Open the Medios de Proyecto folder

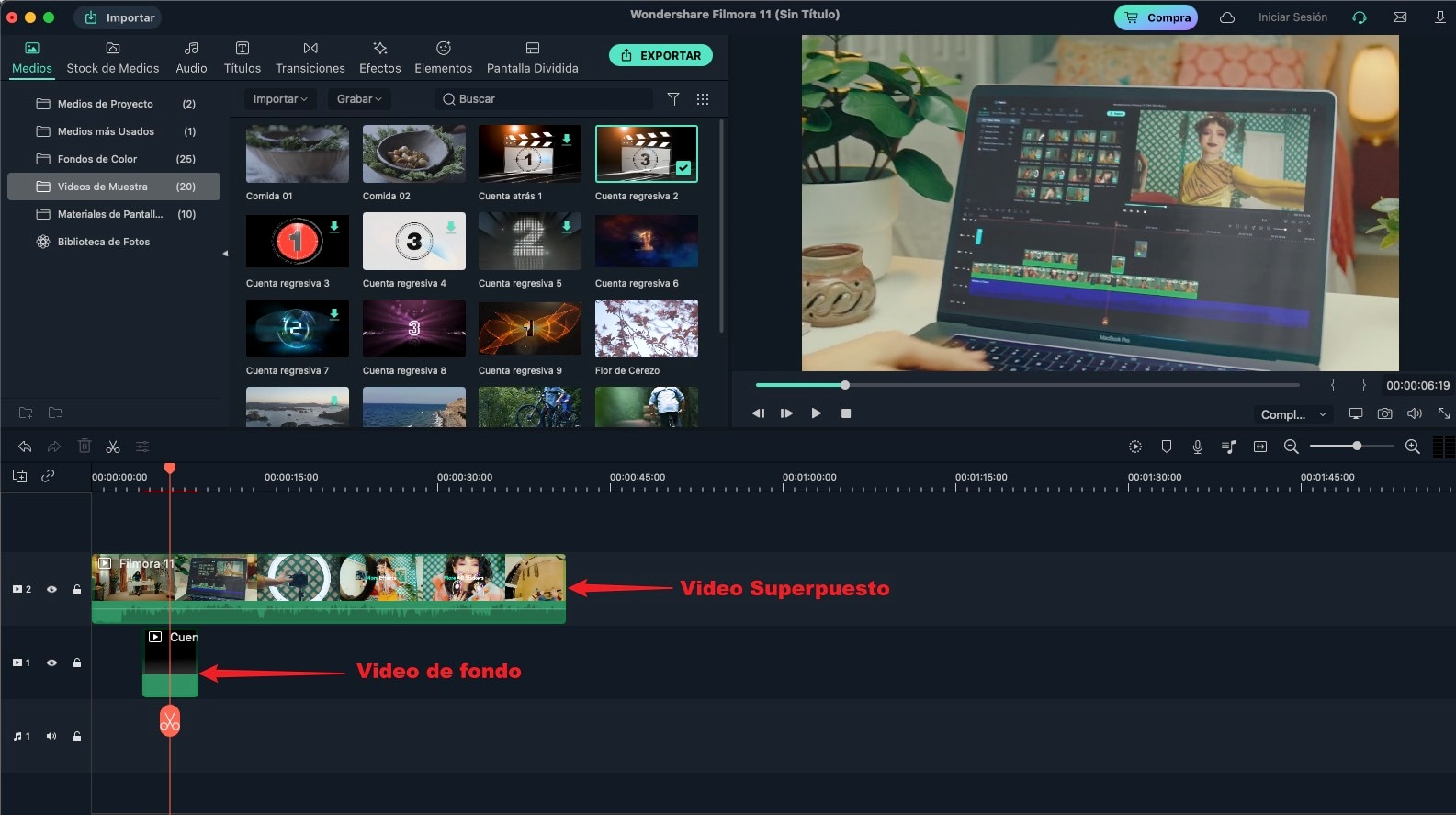pos(114,104)
